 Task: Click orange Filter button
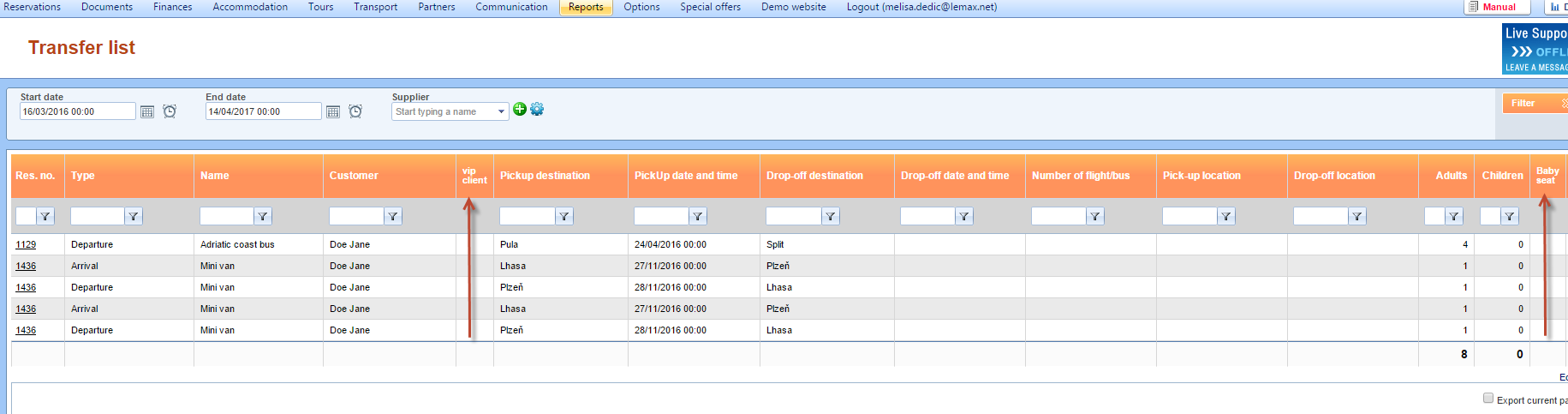[x=1535, y=103]
